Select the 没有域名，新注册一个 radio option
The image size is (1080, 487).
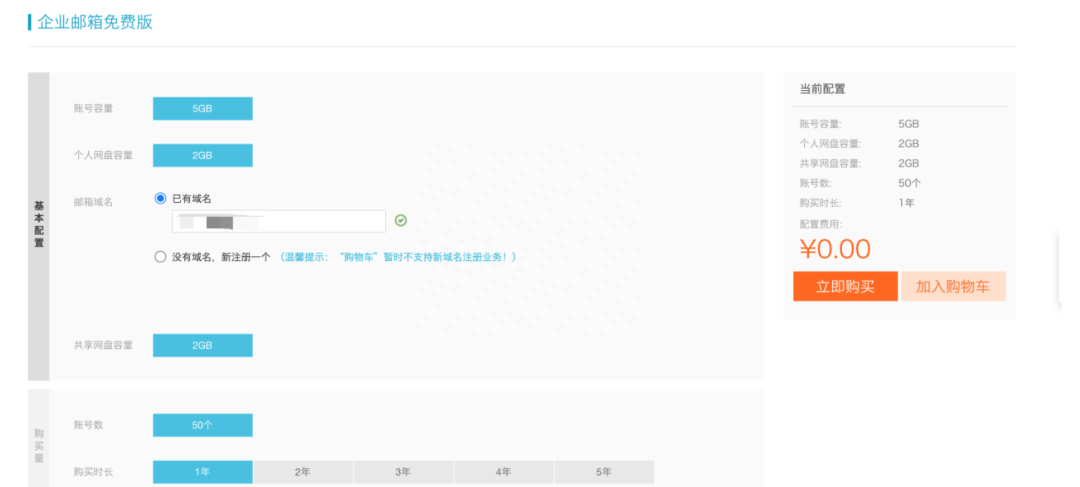(160, 257)
